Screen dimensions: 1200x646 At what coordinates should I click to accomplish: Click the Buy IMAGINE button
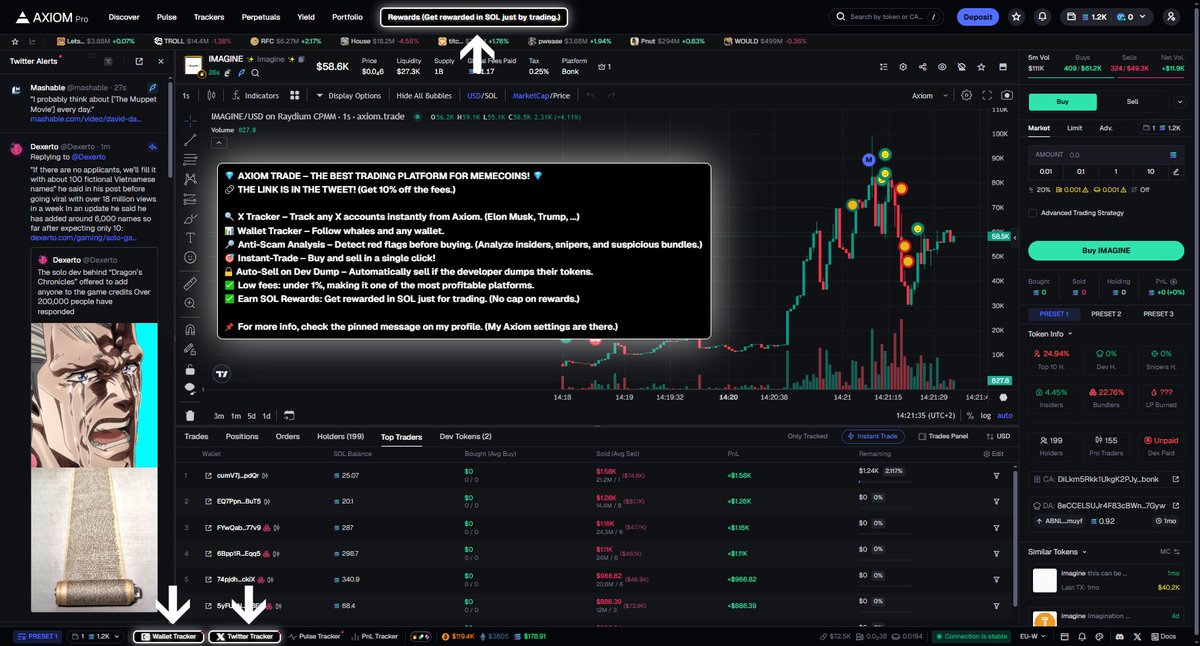[x=1108, y=250]
